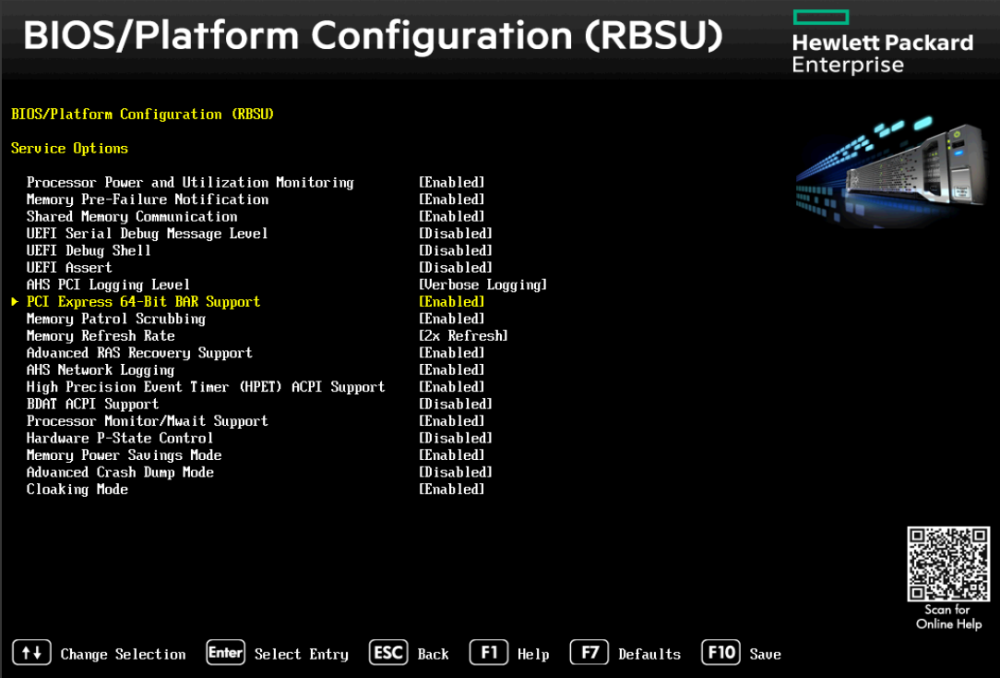Click the Enter key icon

click(x=225, y=653)
